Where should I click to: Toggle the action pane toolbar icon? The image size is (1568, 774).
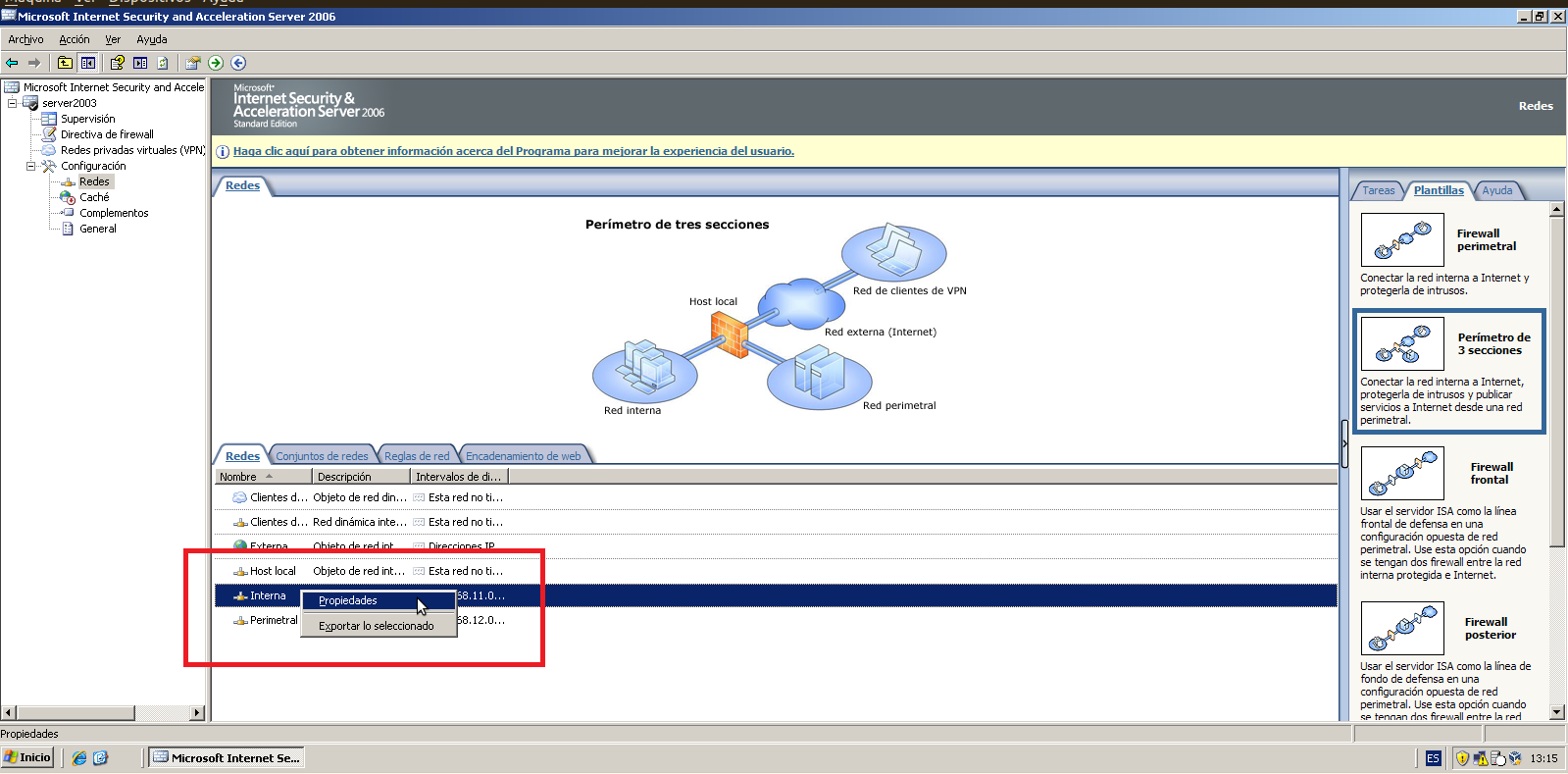140,63
